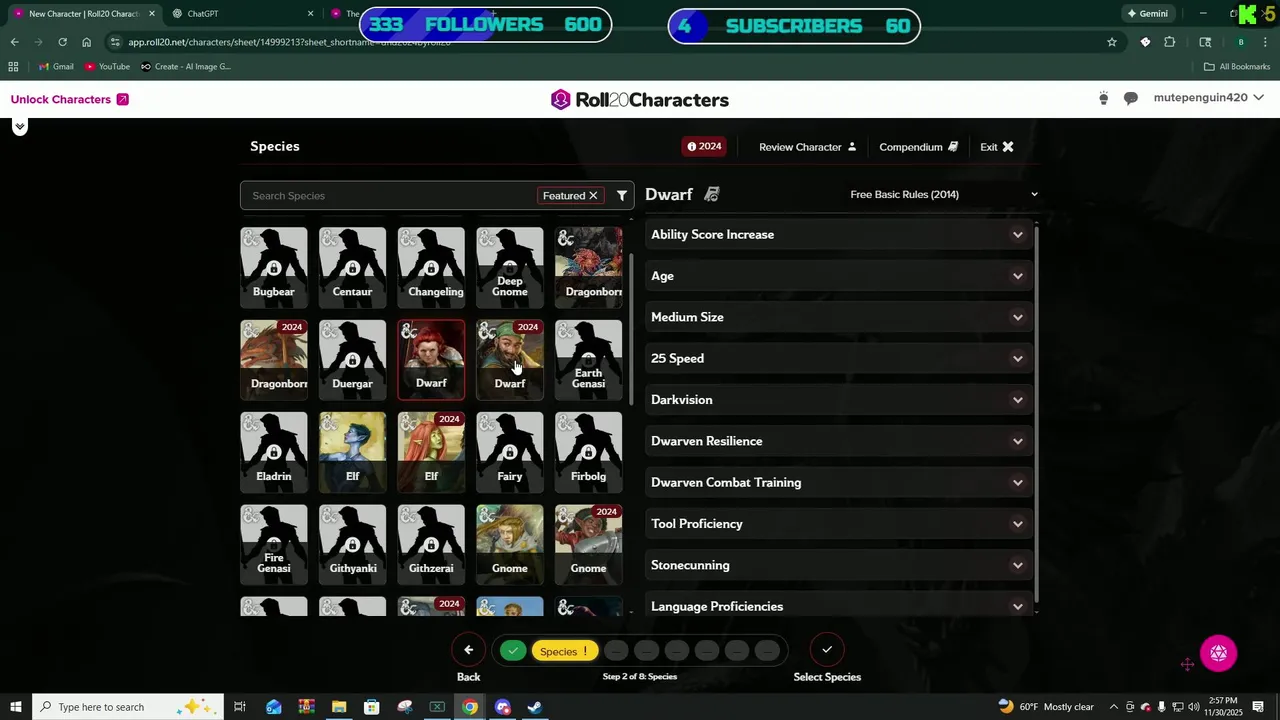The image size is (1280, 720).
Task: Select the locked Centaur species card
Action: (352, 267)
